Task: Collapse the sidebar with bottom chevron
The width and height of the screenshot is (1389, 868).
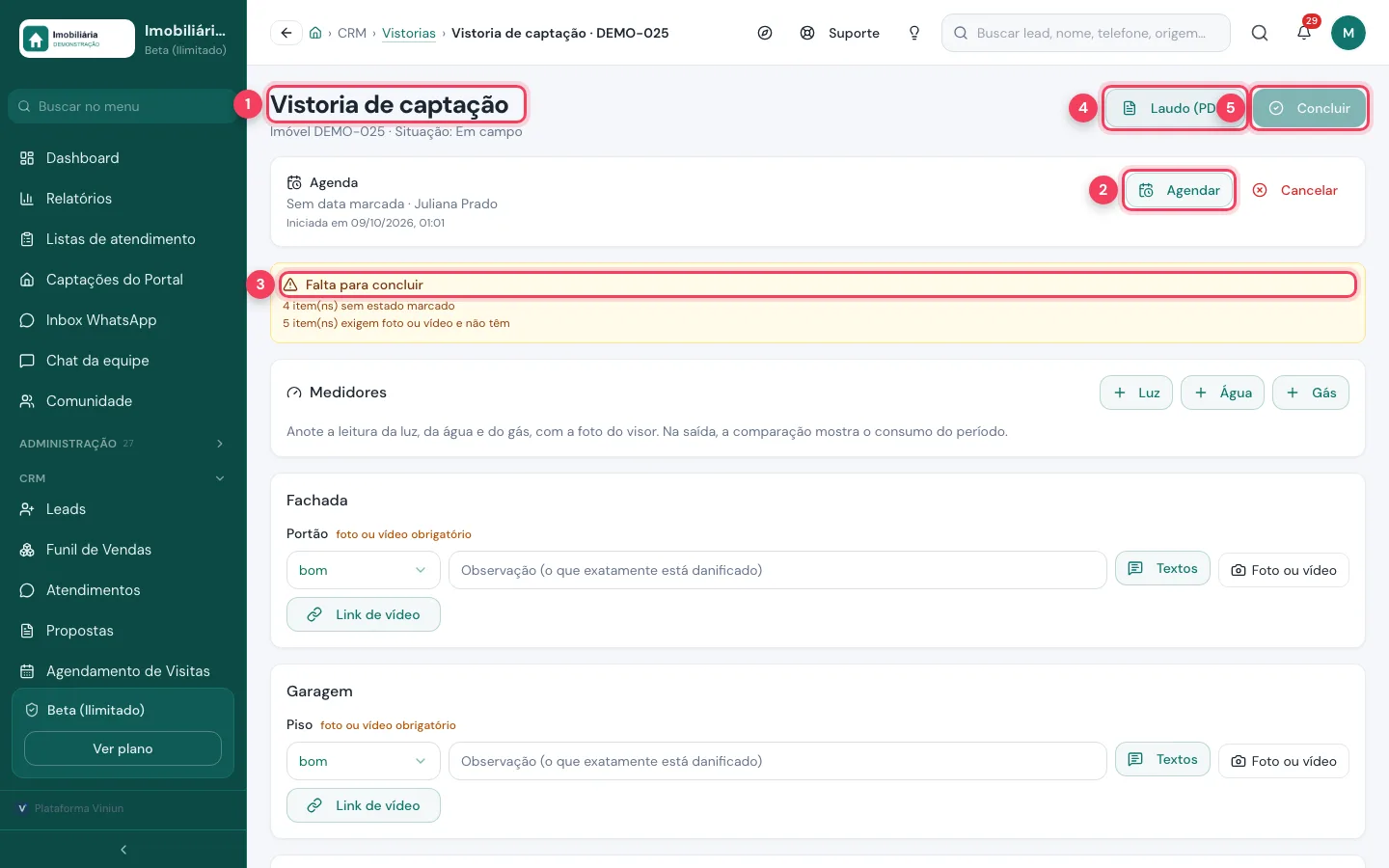Action: [x=123, y=850]
